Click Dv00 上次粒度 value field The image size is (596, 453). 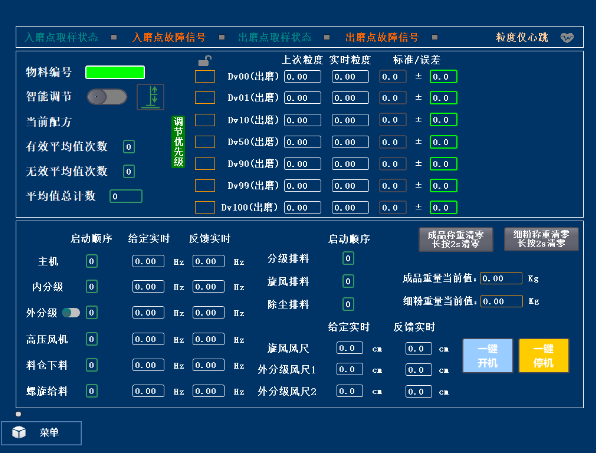[x=302, y=77]
